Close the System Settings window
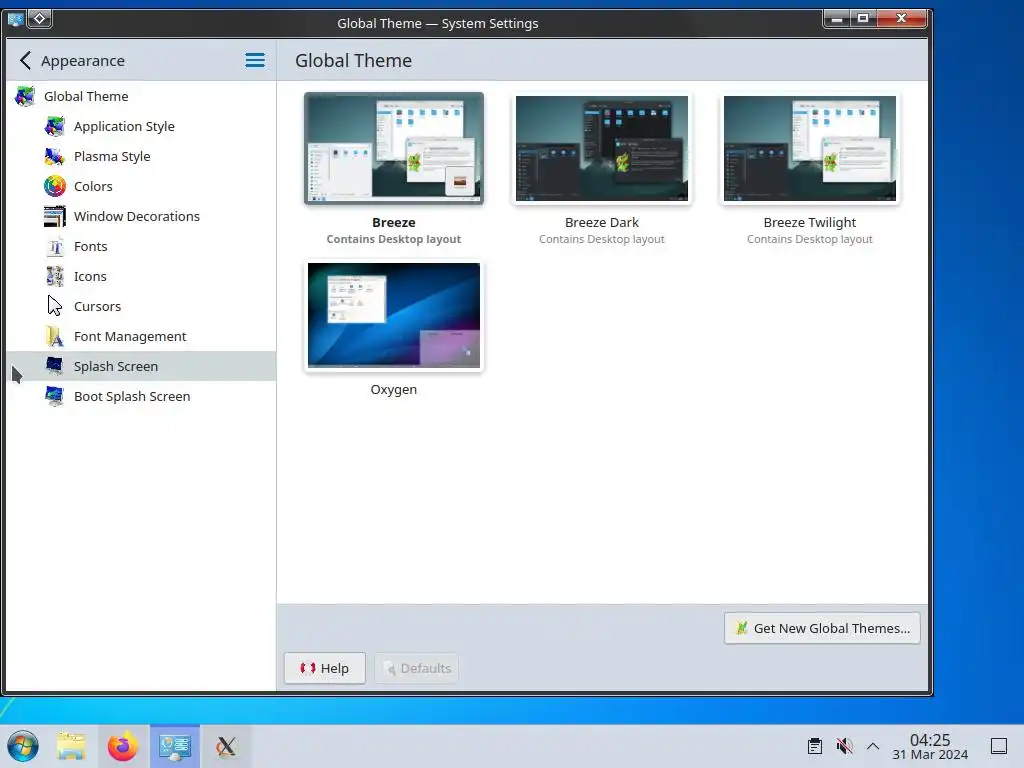 (901, 19)
